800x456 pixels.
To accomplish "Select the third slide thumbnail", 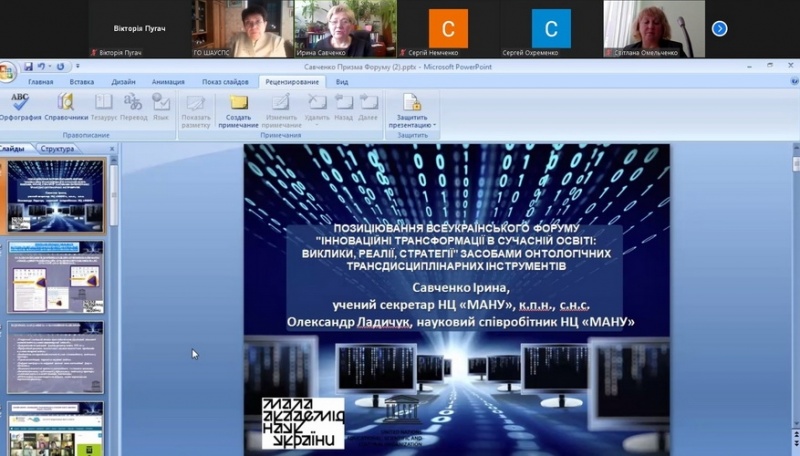I will (x=55, y=357).
